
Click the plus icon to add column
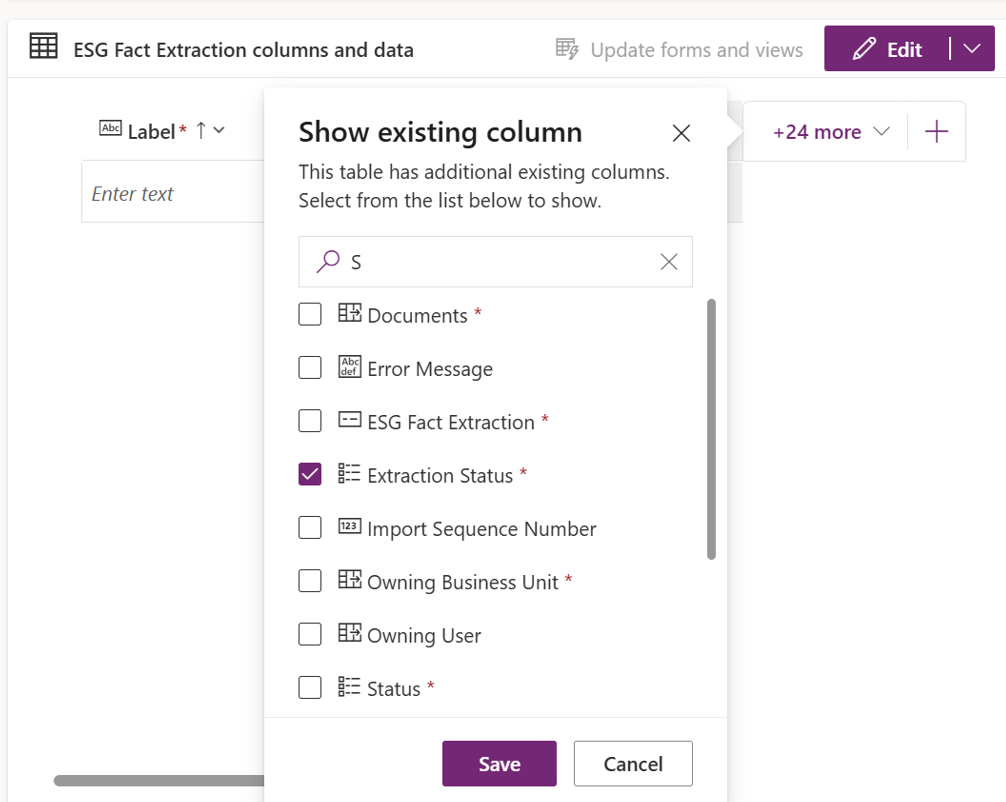[x=937, y=131]
